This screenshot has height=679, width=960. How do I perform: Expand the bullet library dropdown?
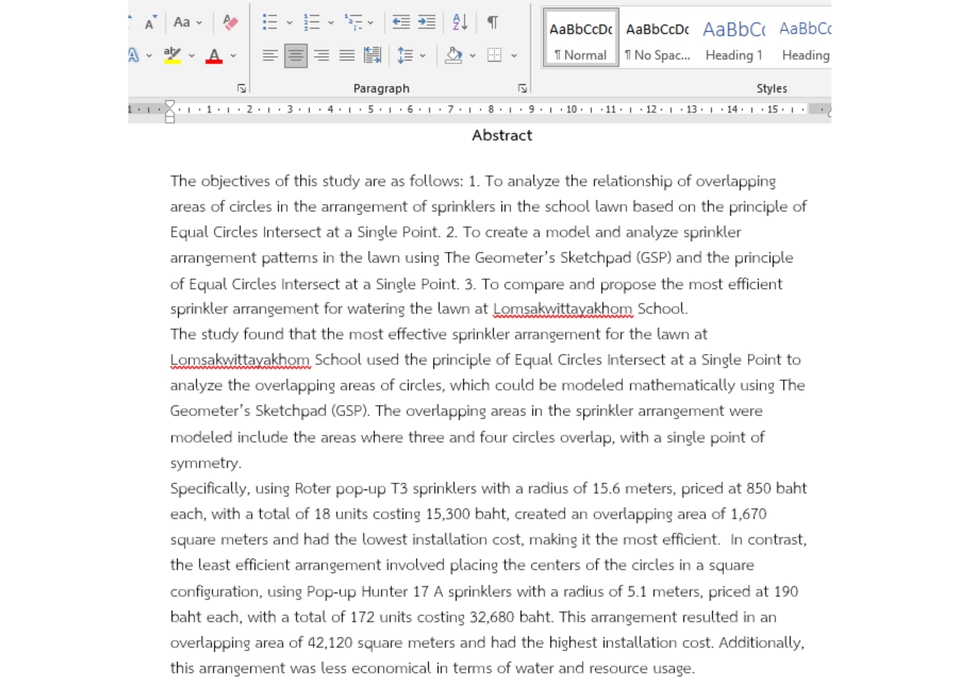pos(290,23)
